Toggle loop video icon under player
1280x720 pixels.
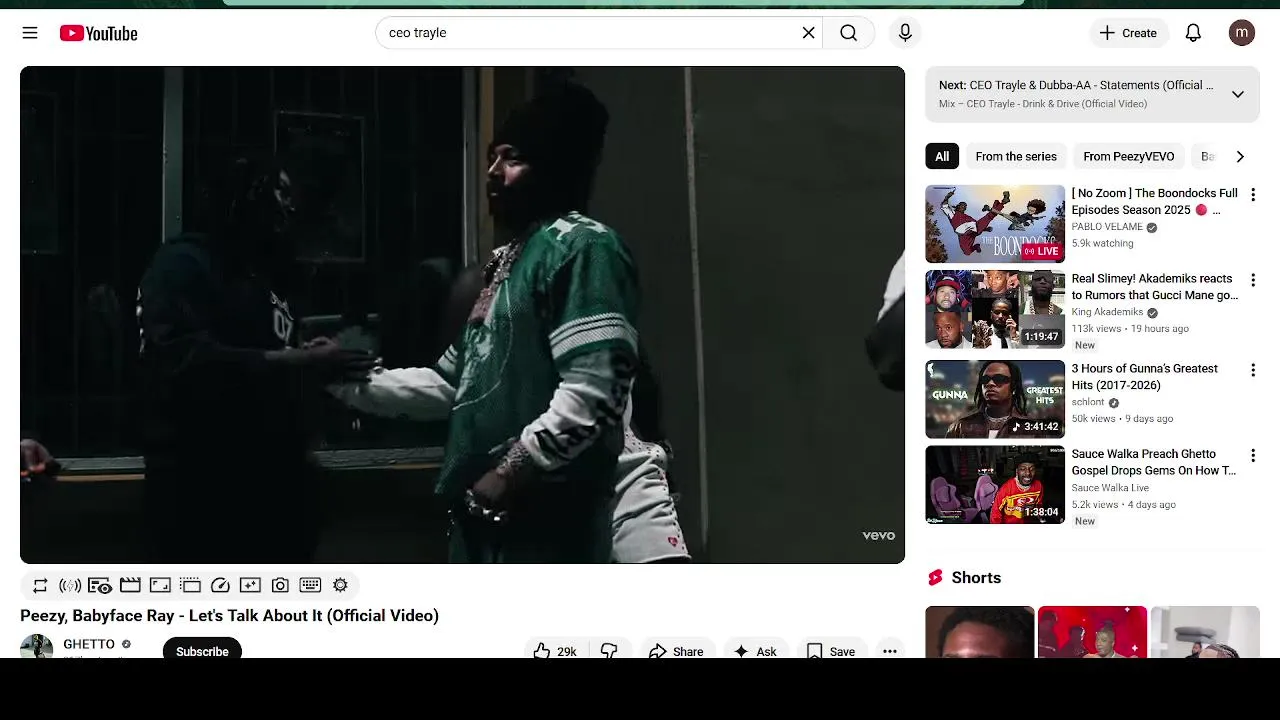tap(40, 585)
